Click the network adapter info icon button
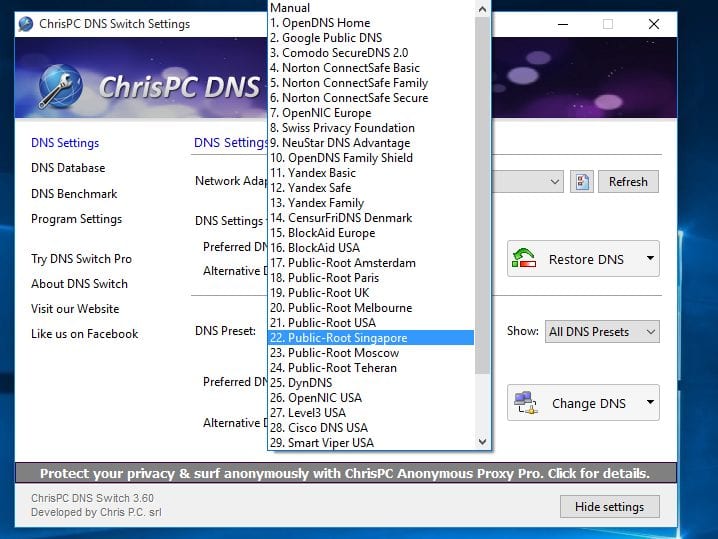The height and width of the screenshot is (539, 718). (x=582, y=182)
